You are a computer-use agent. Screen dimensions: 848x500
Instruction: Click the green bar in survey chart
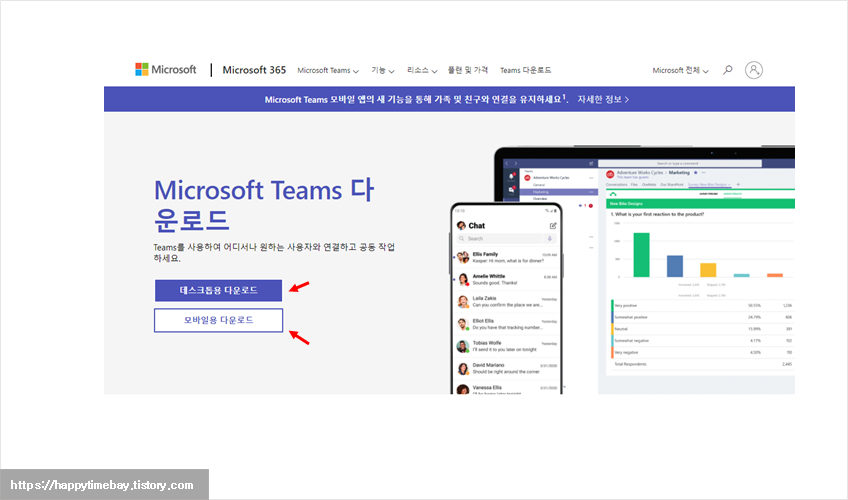pyautogui.click(x=641, y=255)
